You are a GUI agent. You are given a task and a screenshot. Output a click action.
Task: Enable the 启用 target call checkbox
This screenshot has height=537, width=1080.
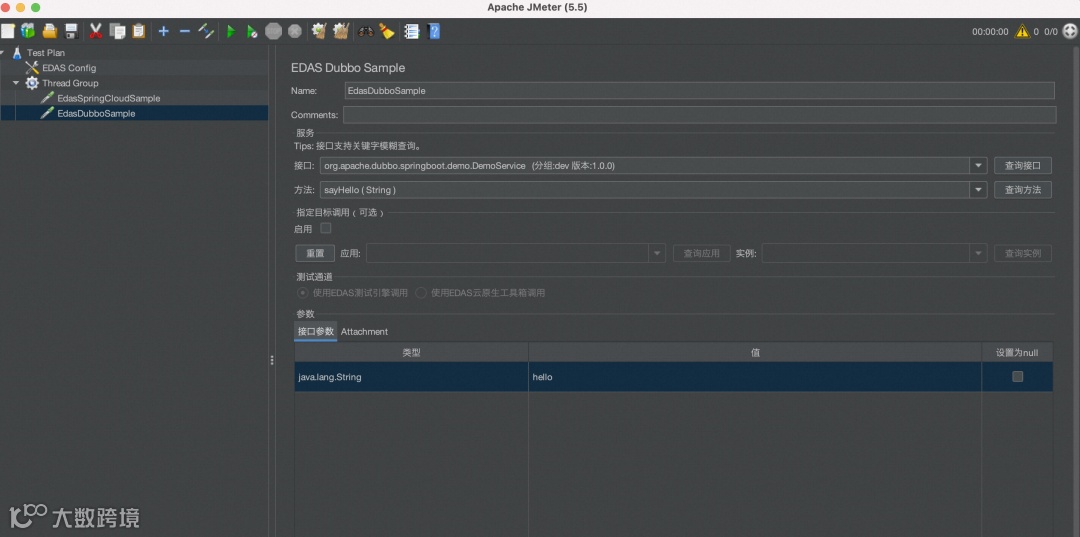(x=326, y=228)
